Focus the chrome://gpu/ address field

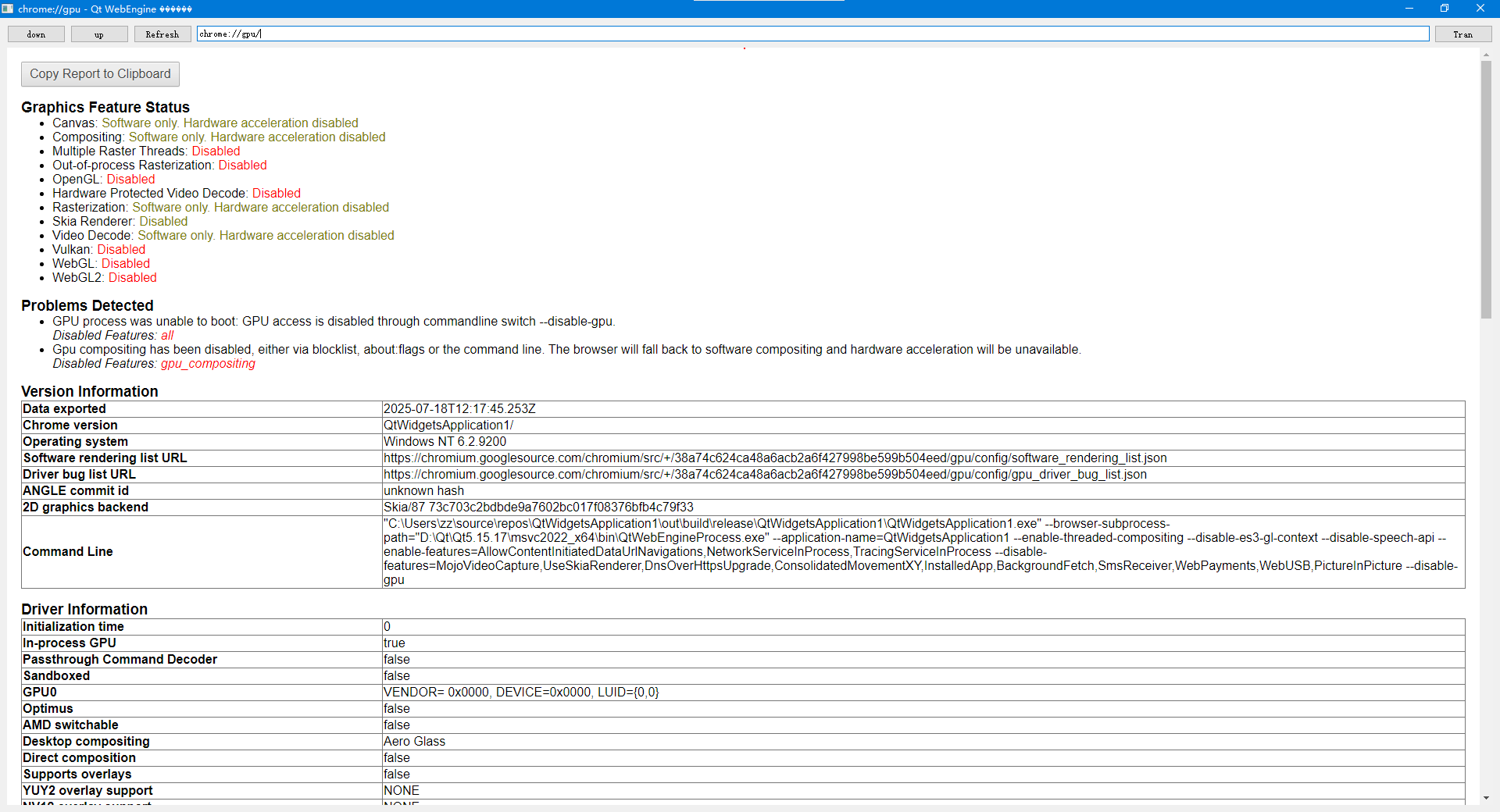(x=812, y=34)
